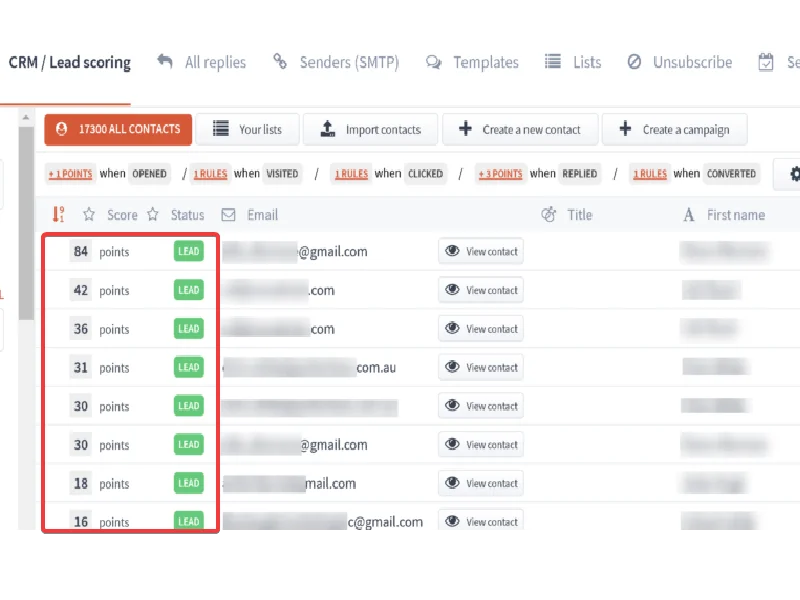View contact for the 16 points lead
800x600 pixels.
pyautogui.click(x=481, y=520)
